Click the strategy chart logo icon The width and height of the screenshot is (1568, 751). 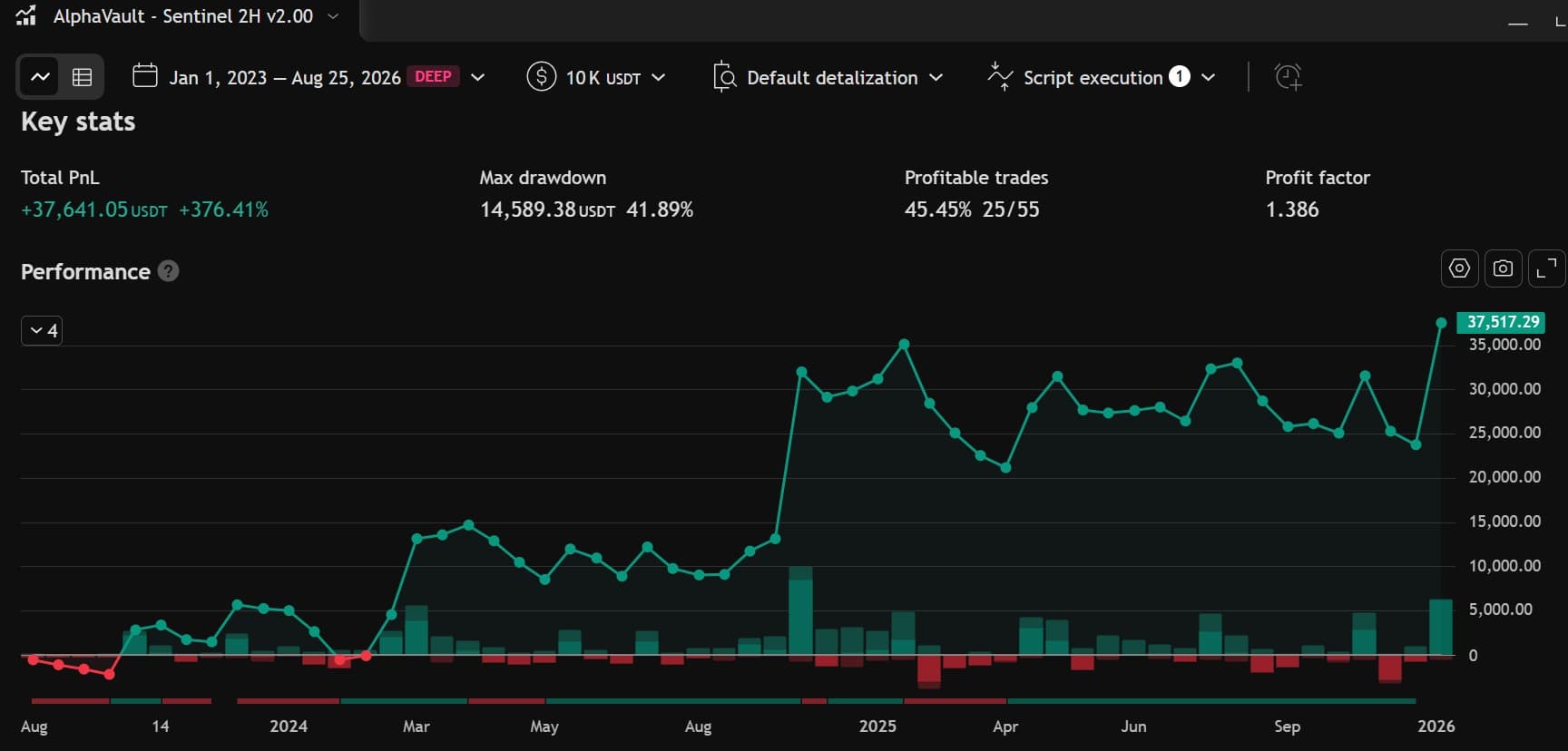click(25, 15)
